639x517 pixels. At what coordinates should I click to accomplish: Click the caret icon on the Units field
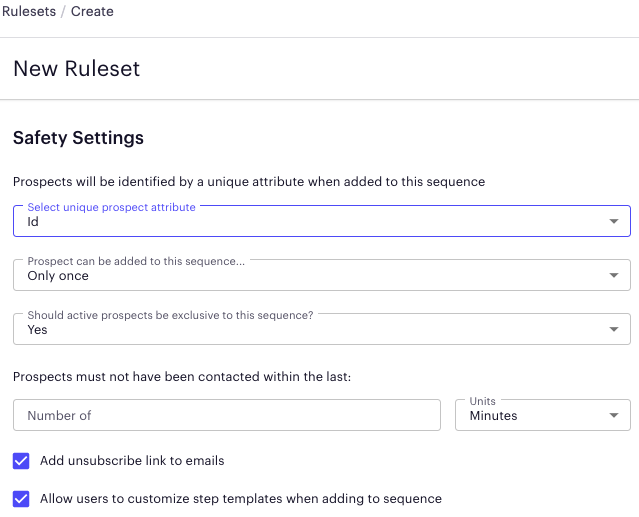pos(613,416)
